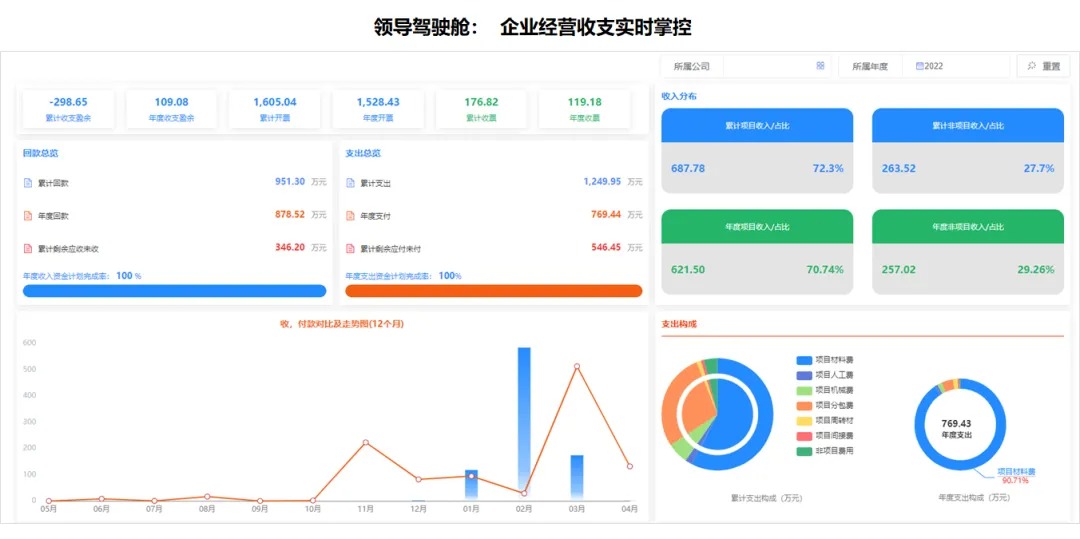
Task: Toggle 项目周转材 legend entry
Action: (x=825, y=421)
